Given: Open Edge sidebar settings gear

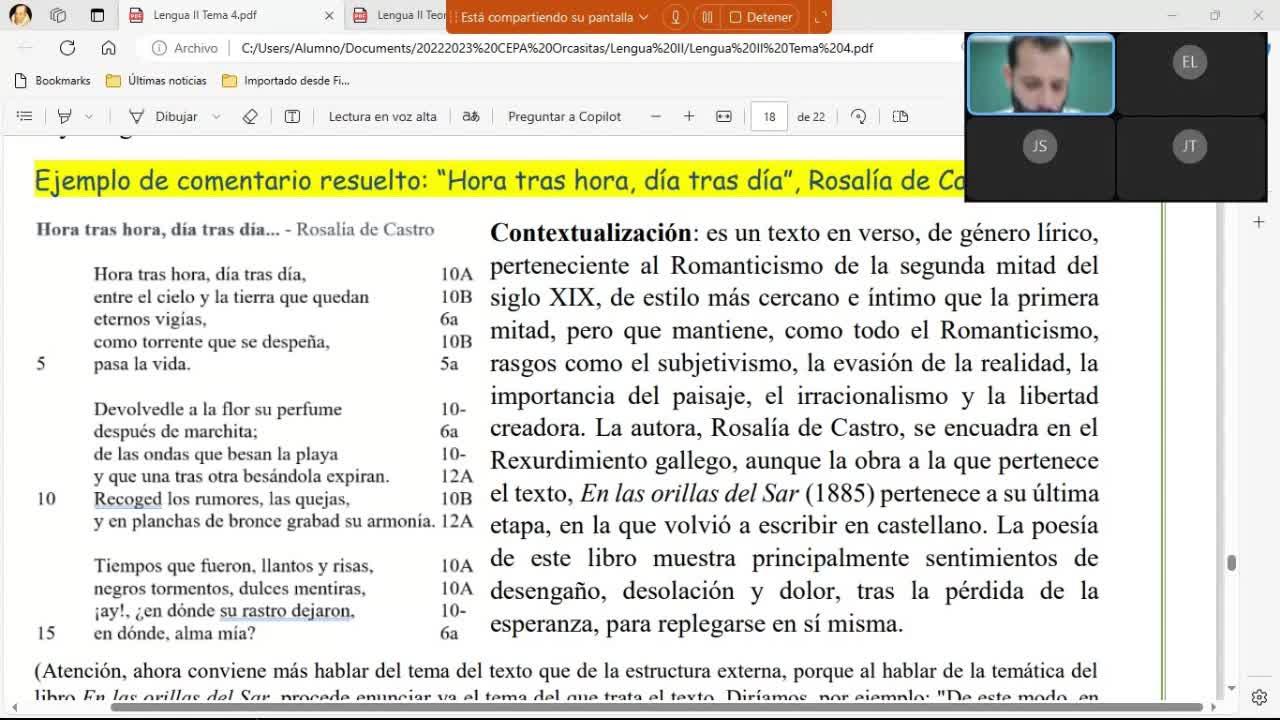Looking at the screenshot, I should pos(1259,697).
